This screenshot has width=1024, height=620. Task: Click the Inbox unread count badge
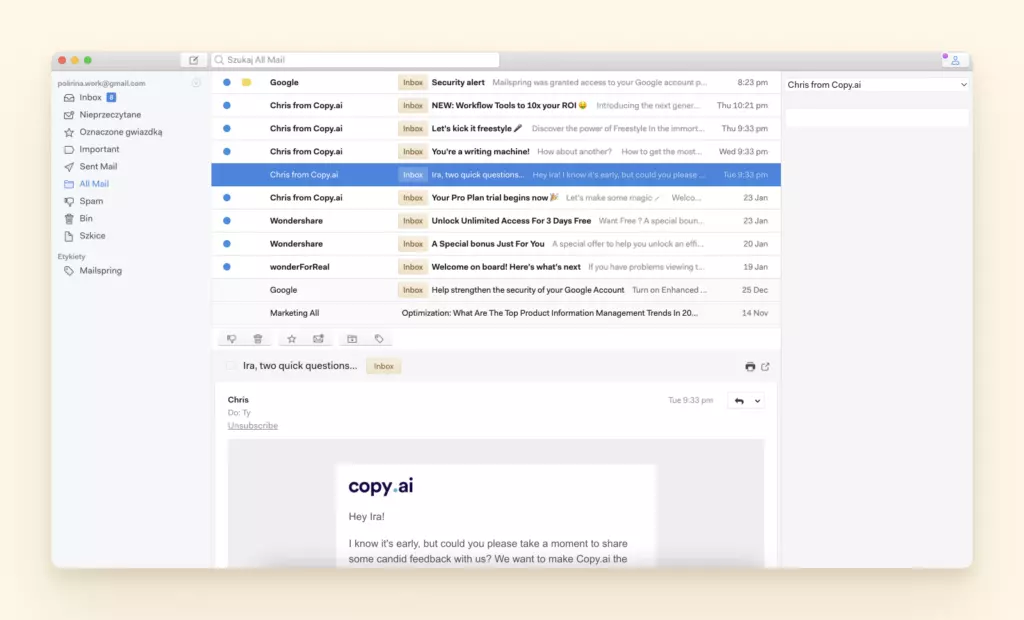click(111, 97)
